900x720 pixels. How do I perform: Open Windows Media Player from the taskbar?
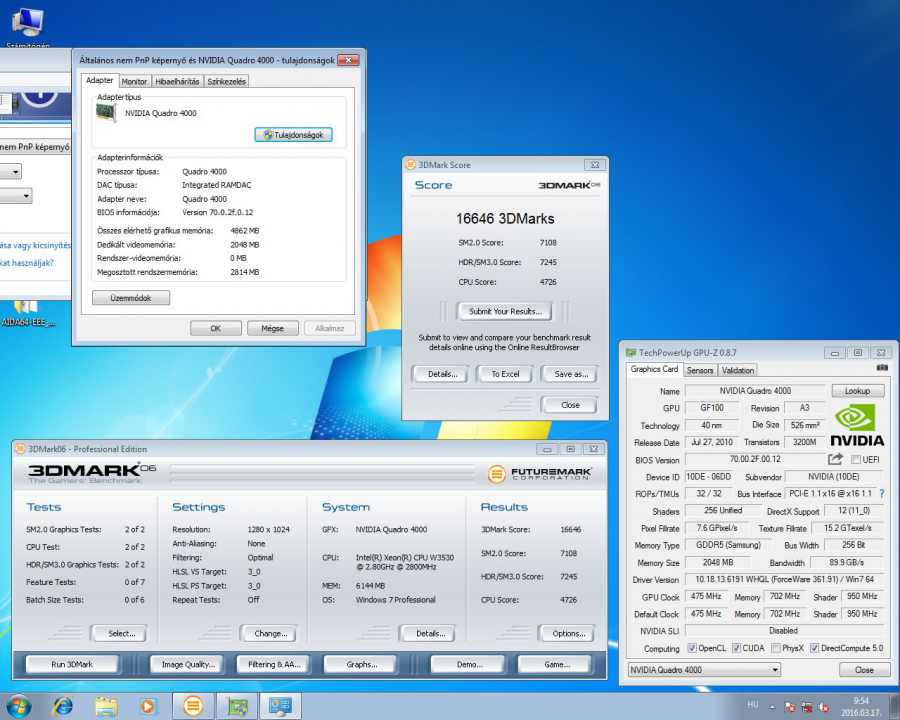[148, 706]
